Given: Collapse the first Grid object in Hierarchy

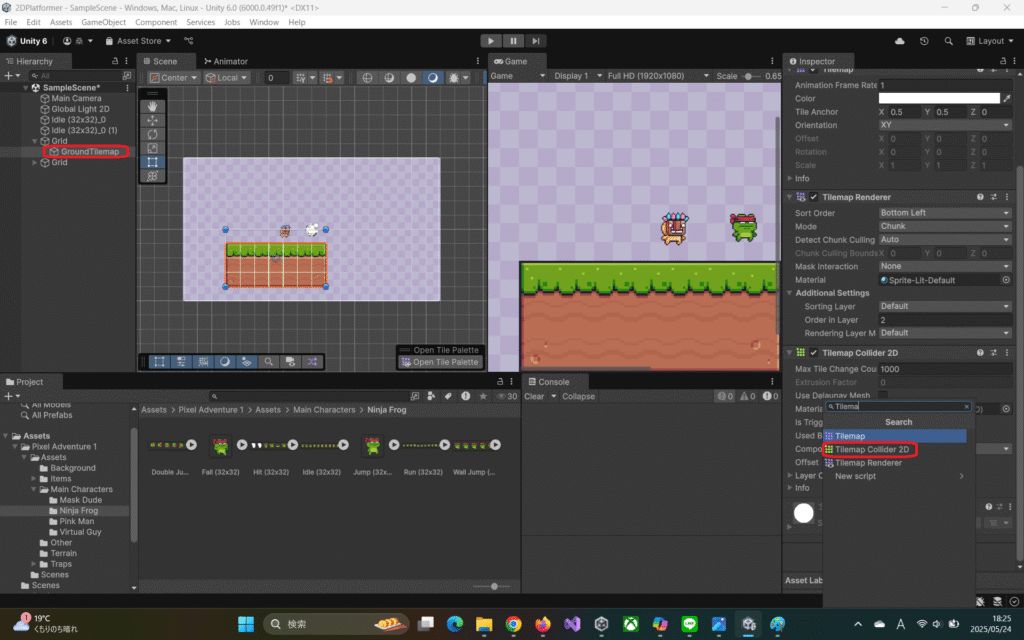Looking at the screenshot, I should click(35, 141).
